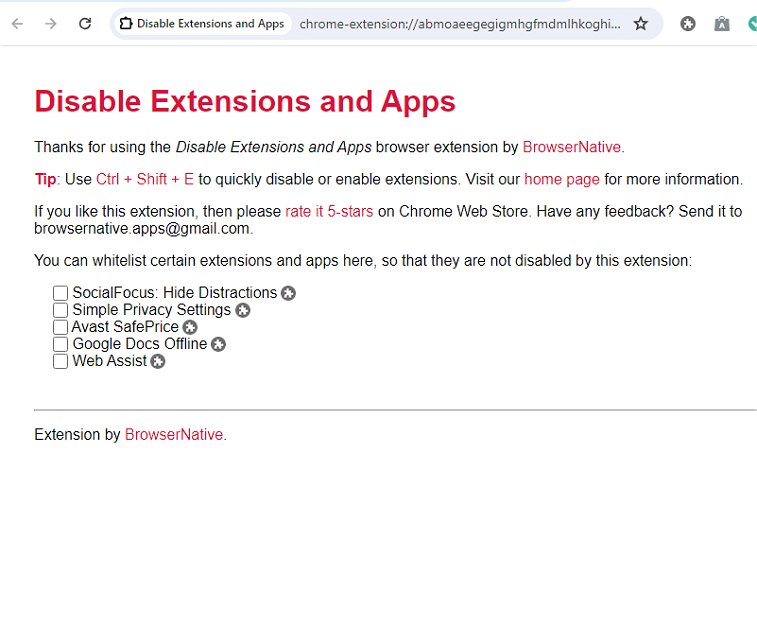The width and height of the screenshot is (757, 627).
Task: Whitelist Simple Privacy Settings checkbox
Action: 60,310
